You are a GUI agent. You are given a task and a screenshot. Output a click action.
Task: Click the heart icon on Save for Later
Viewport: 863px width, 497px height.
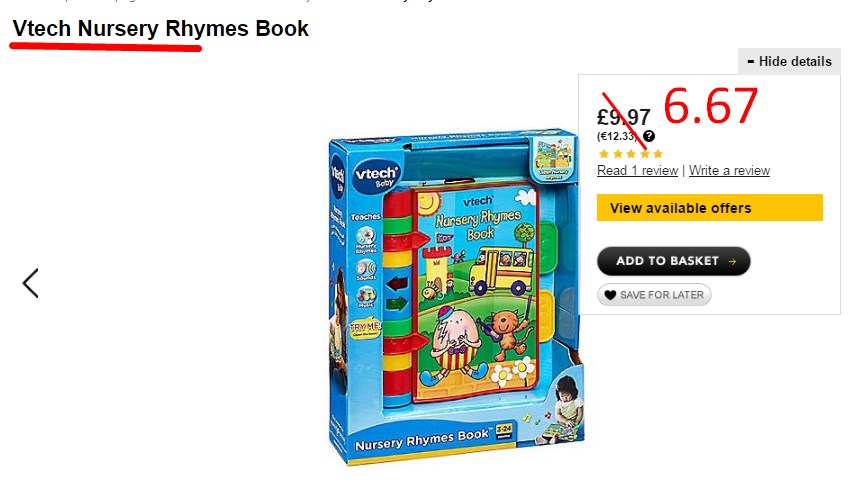click(610, 295)
